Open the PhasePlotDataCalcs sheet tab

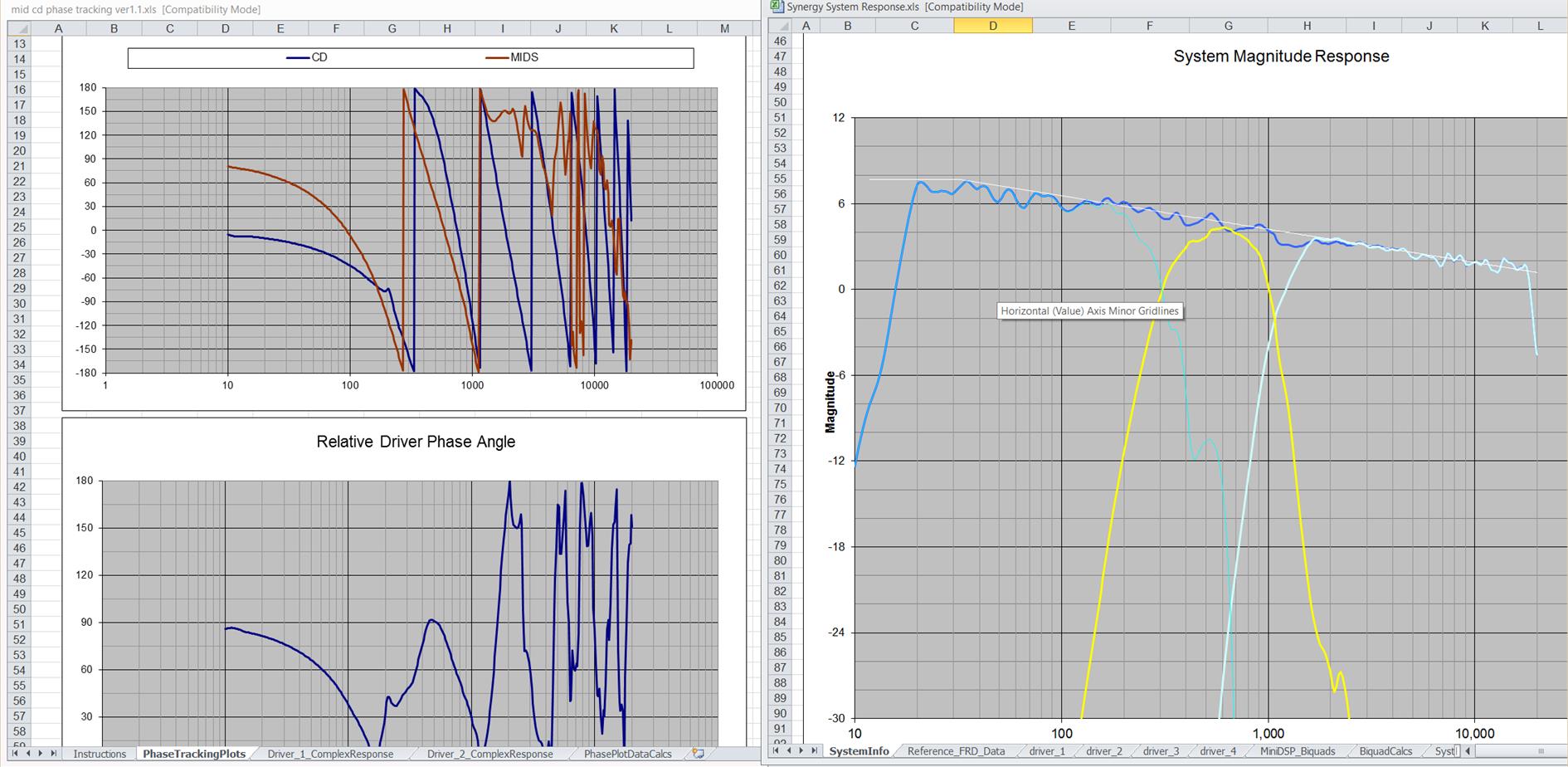[628, 754]
